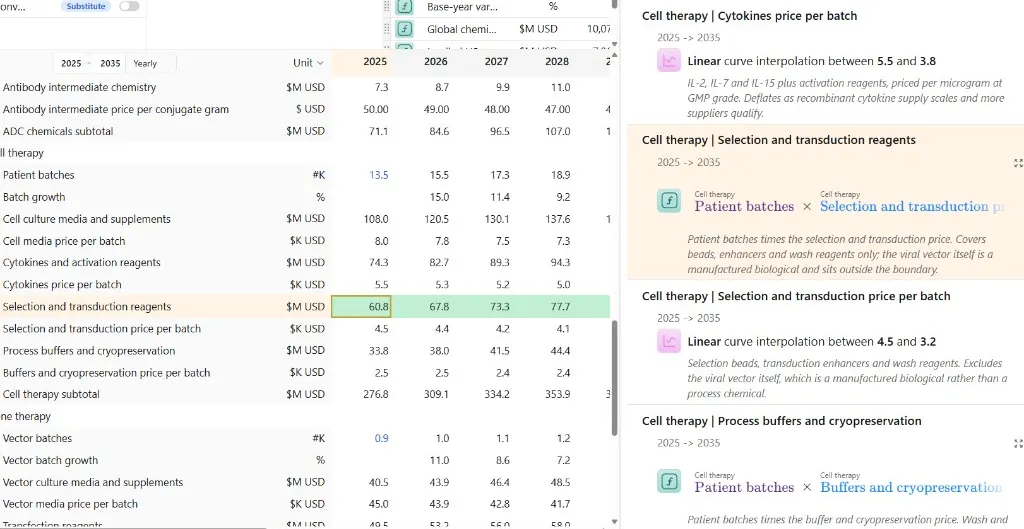Viewport: 1024px width, 529px height.
Task: Select Cell media price per batch row
Action: point(64,241)
